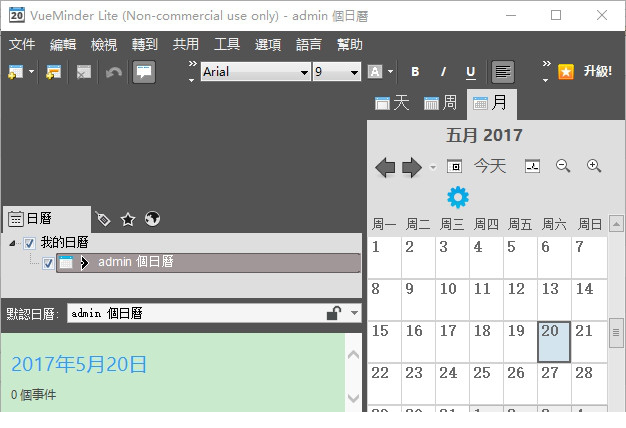Click the 五月 2017 month title
Image resolution: width=626 pixels, height=428 pixels.
pyautogui.click(x=484, y=135)
